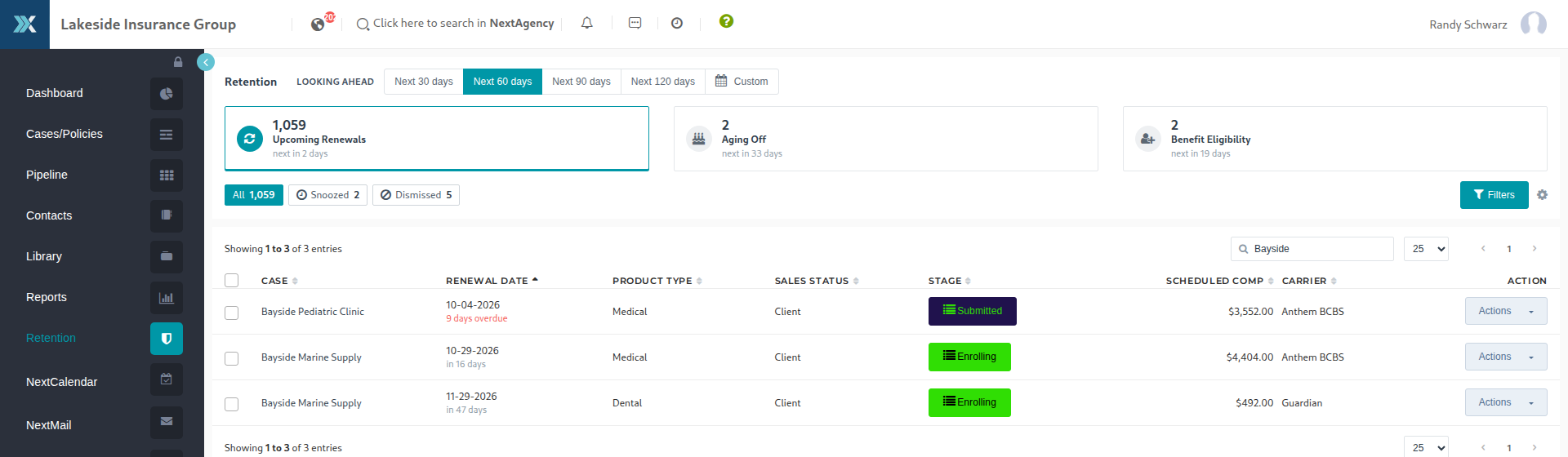
Task: Open the bottom page size dropdown
Action: (1426, 447)
